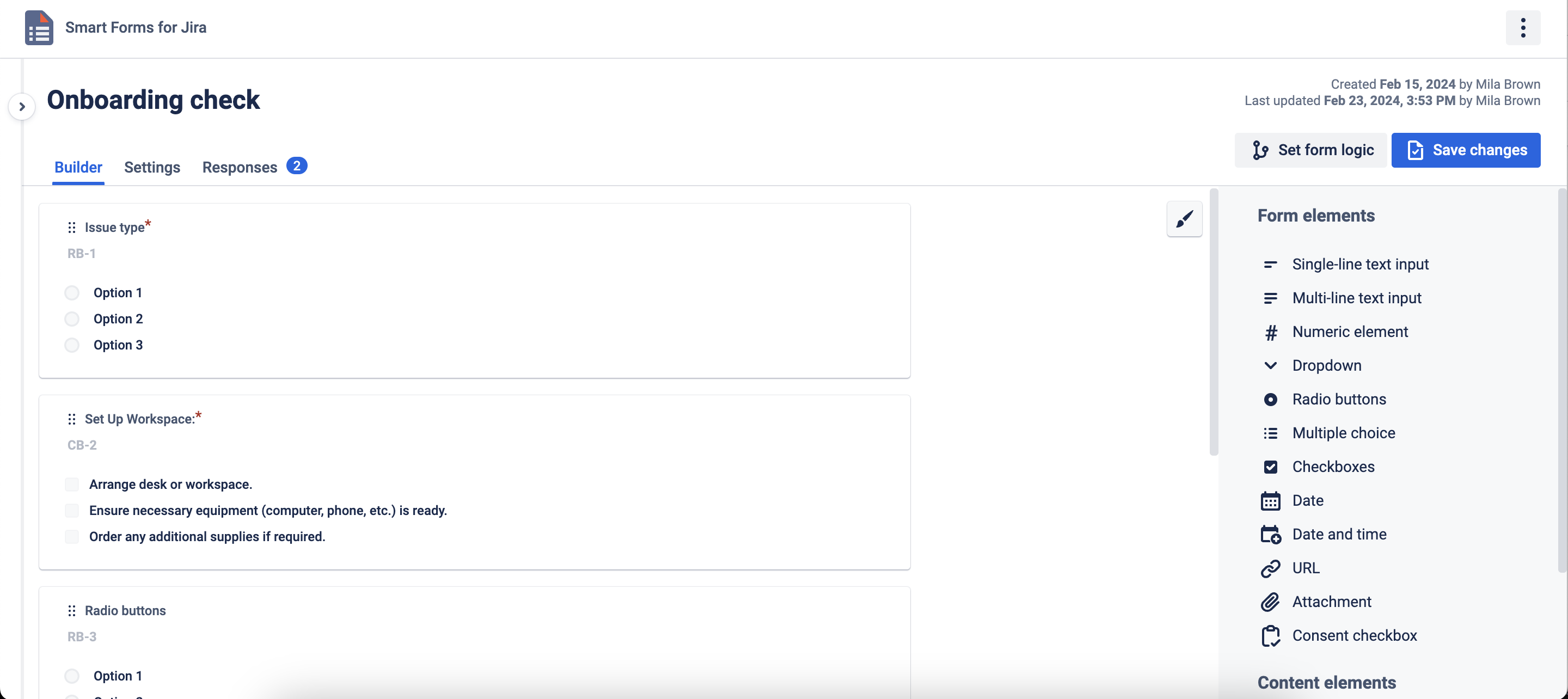Expand the collapsed left sidebar chevron

pyautogui.click(x=22, y=107)
